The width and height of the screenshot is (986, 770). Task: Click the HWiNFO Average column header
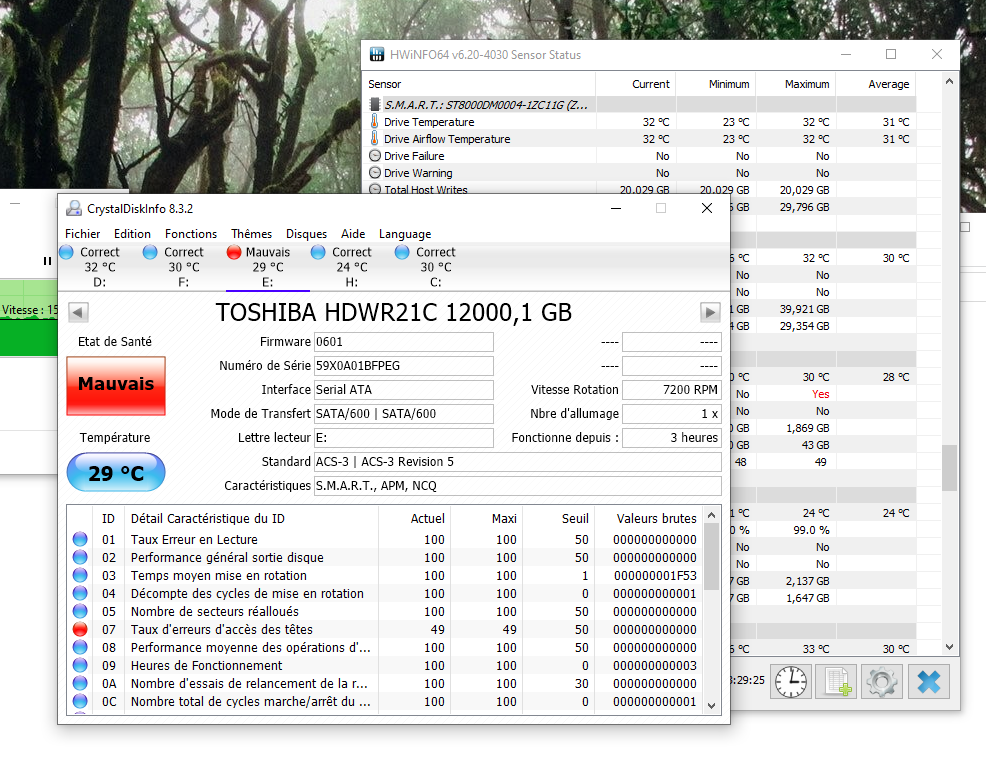876,84
